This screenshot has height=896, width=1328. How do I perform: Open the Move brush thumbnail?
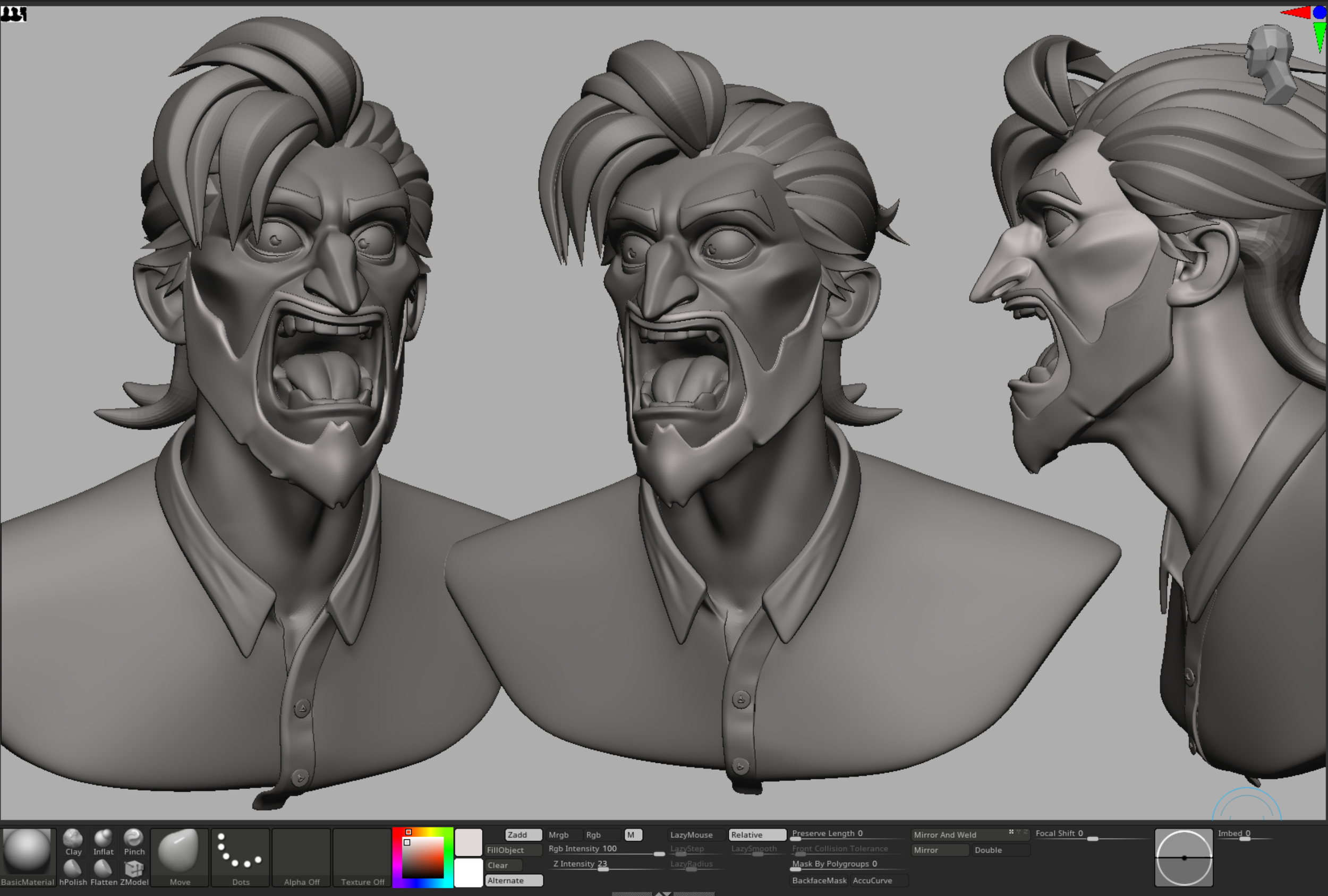[x=180, y=857]
